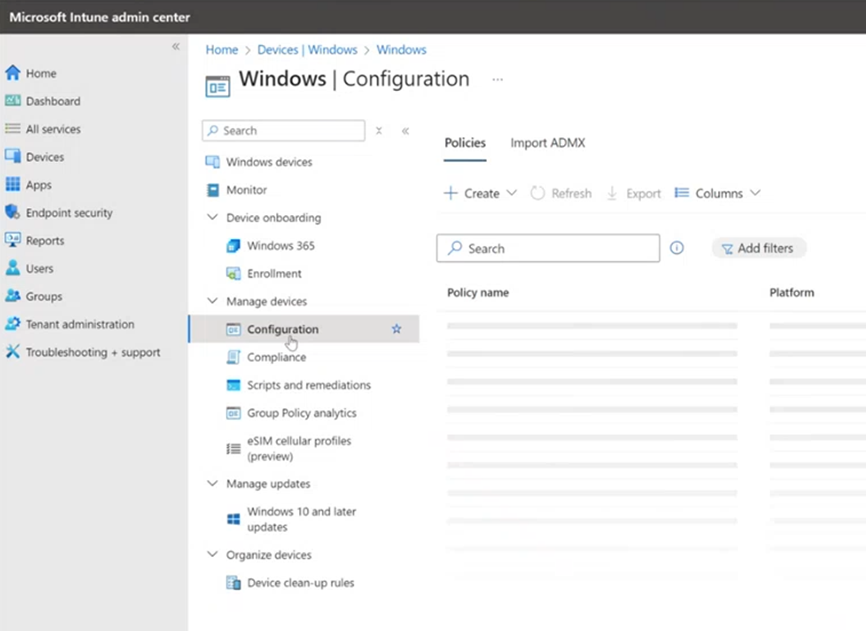Open the Monitor section
866x631 pixels.
click(x=246, y=189)
